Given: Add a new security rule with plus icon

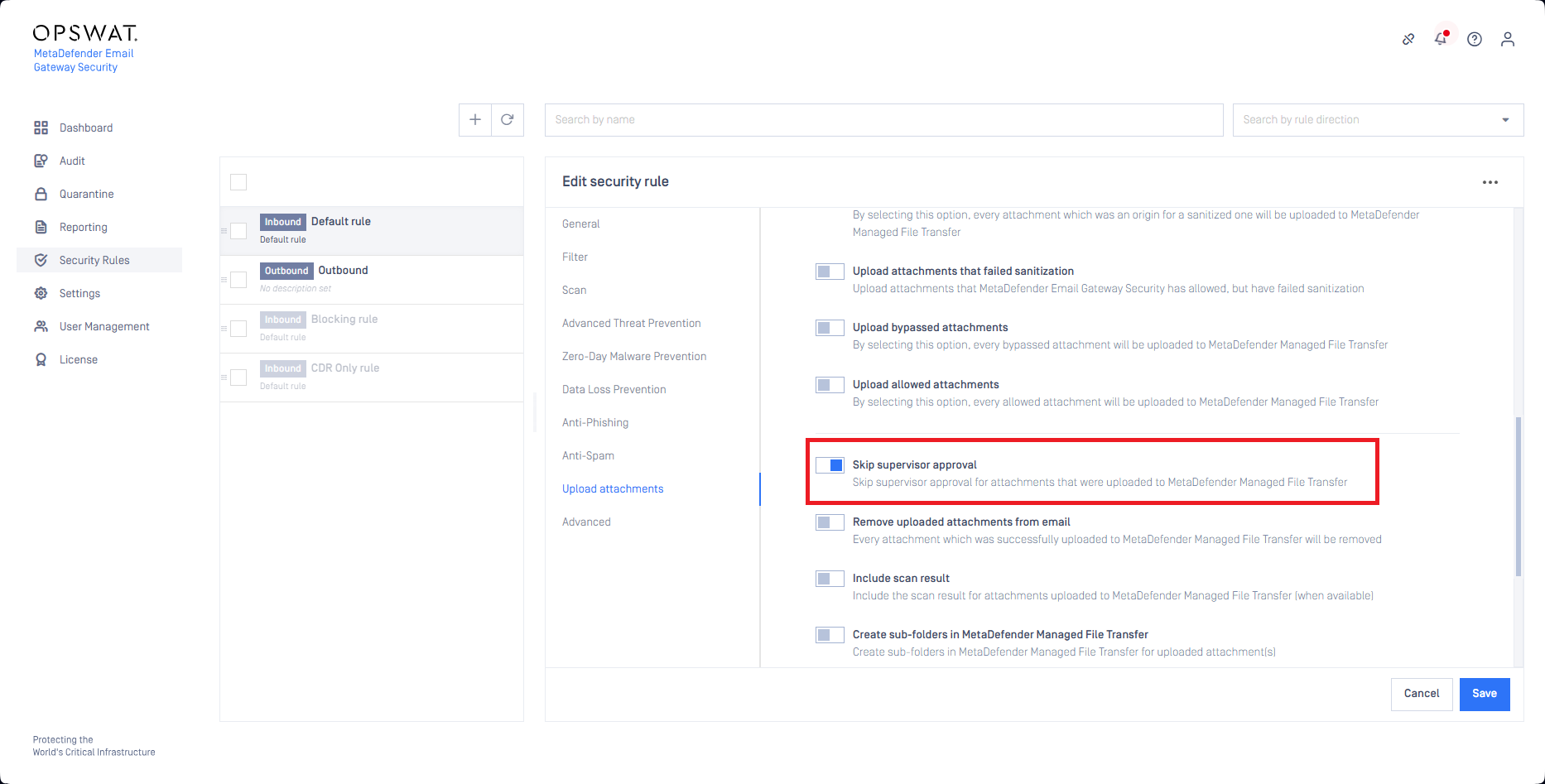Looking at the screenshot, I should 475,120.
